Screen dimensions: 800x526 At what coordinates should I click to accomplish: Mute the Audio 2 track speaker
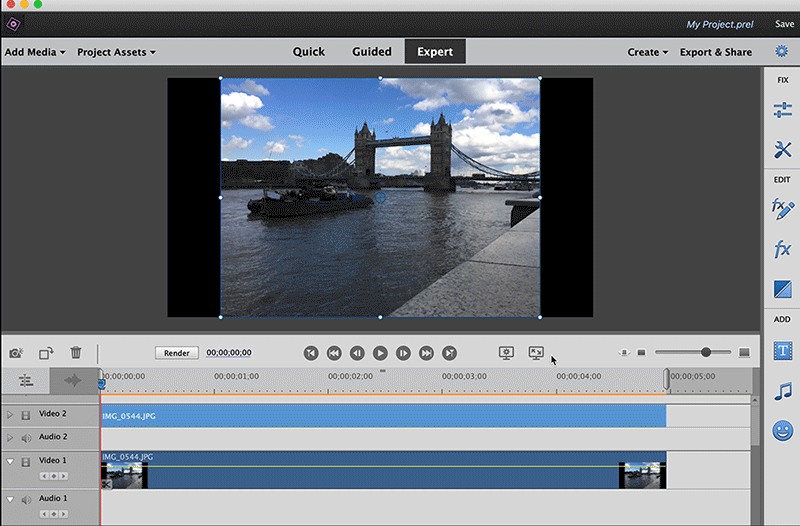click(26, 437)
